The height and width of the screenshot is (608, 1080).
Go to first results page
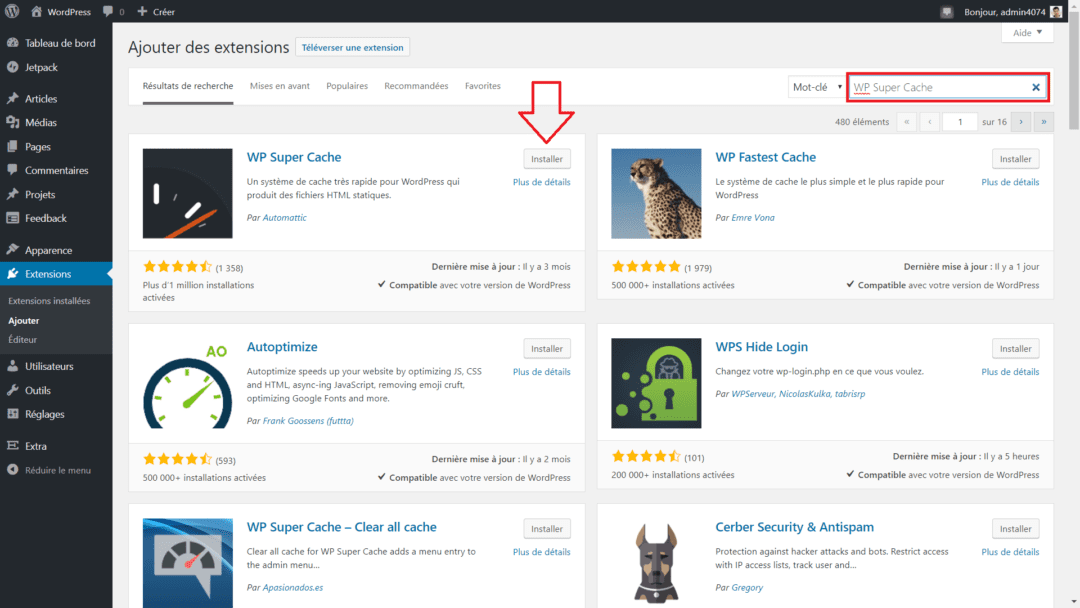[906, 122]
